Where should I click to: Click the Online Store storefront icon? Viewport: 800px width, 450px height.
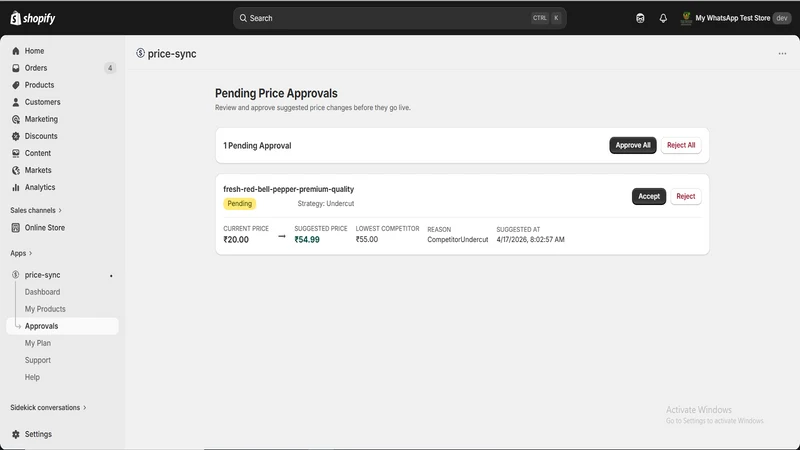16,228
